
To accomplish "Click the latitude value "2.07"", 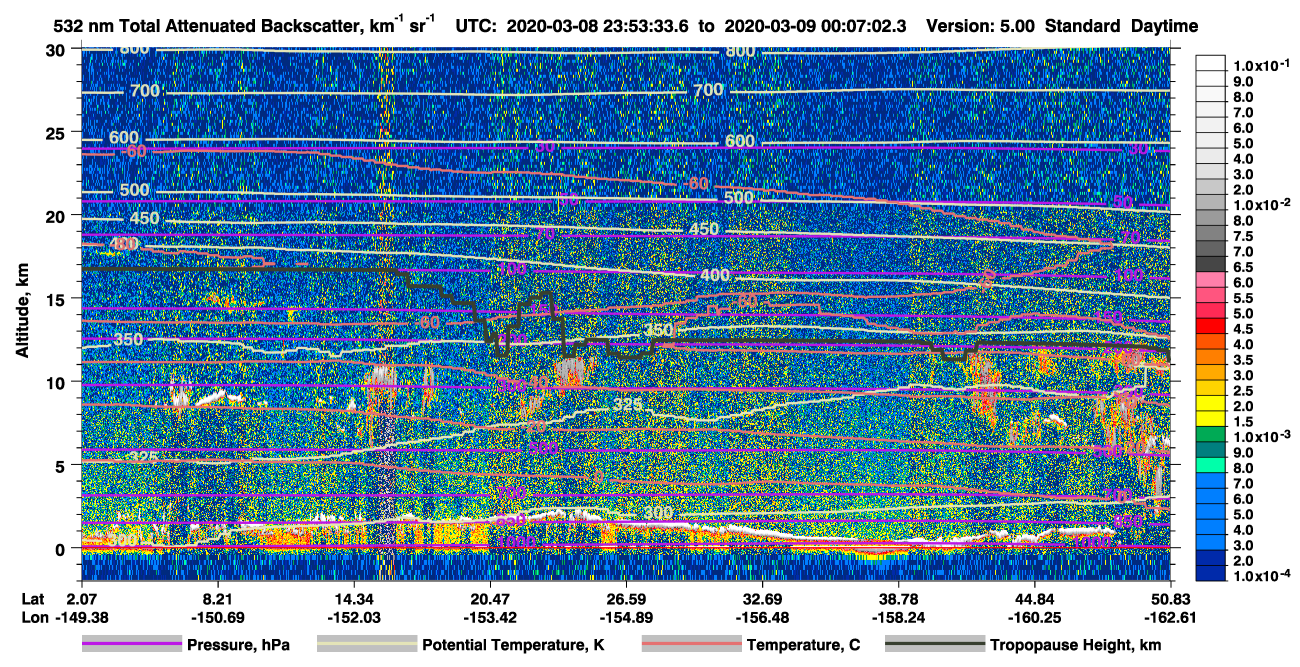I will click(81, 598).
